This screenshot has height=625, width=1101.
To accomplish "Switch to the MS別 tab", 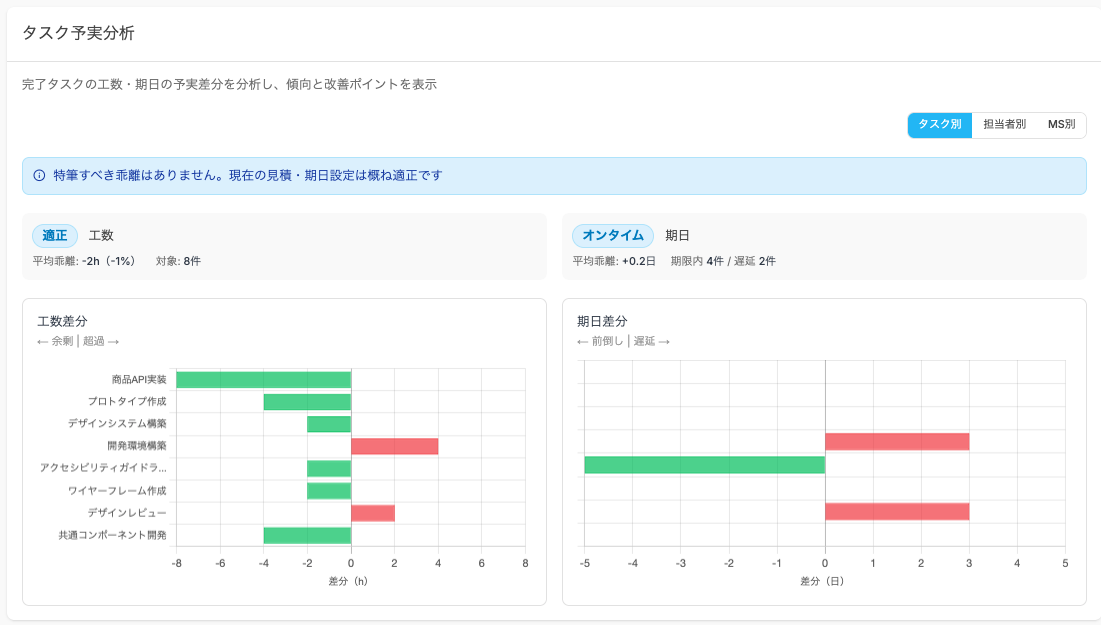I will [1063, 126].
